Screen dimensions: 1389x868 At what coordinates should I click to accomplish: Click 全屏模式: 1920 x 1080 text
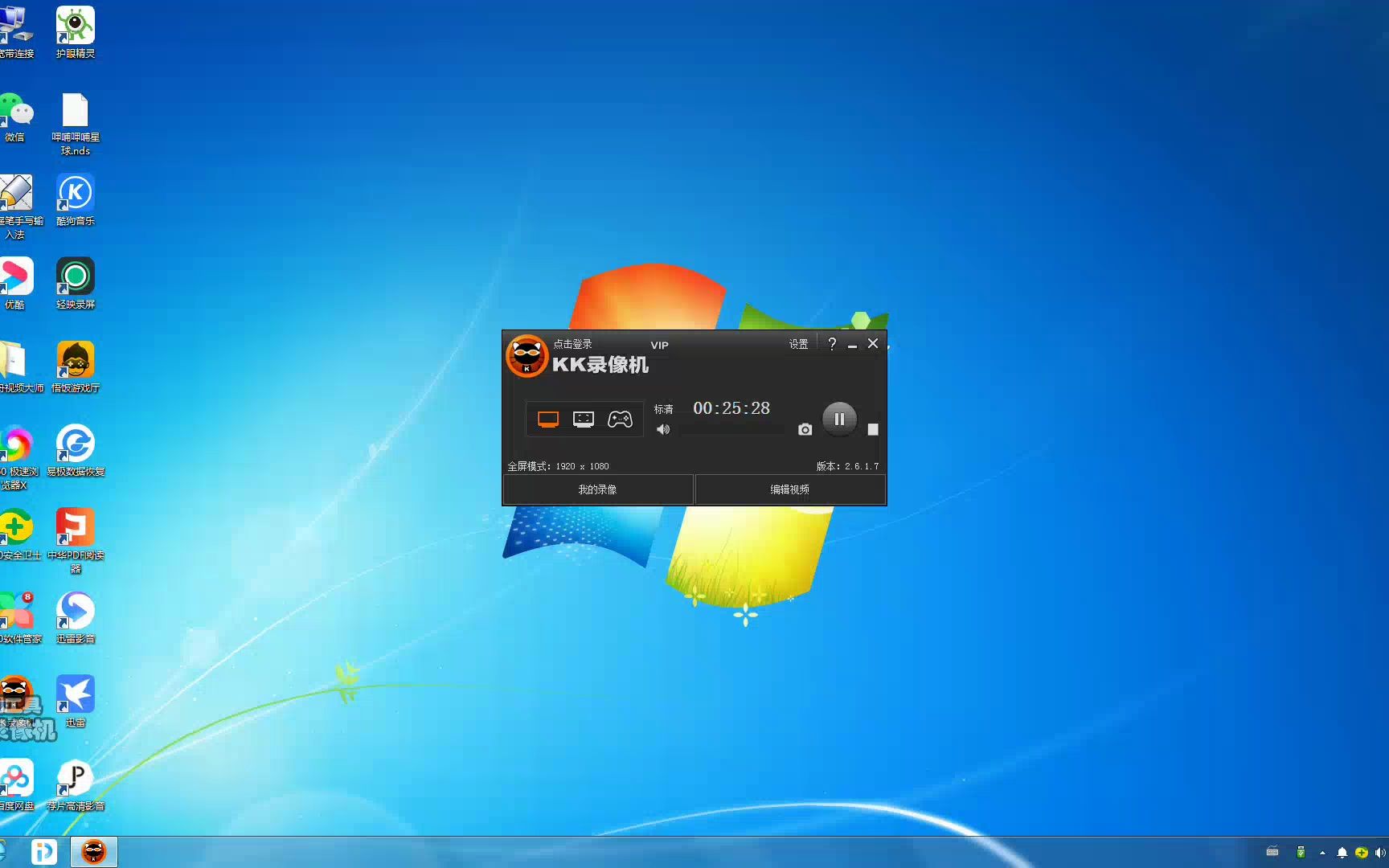[558, 466]
